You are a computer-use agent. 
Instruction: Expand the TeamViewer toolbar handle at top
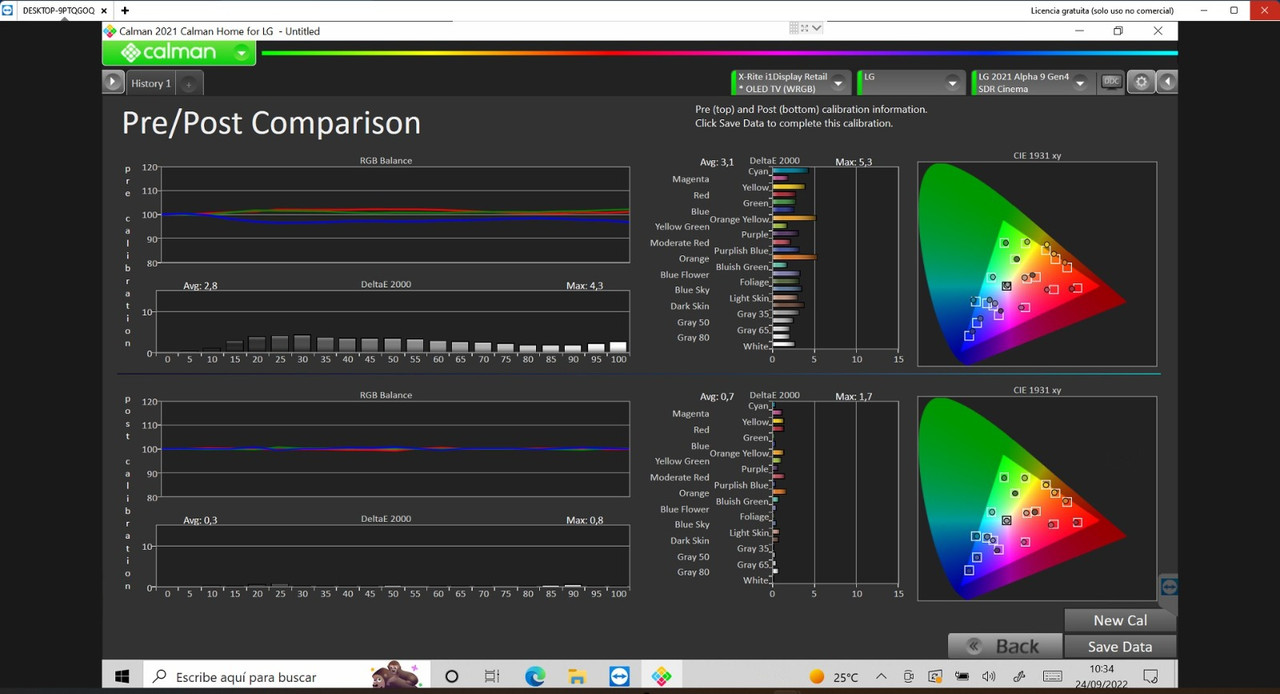pos(805,28)
